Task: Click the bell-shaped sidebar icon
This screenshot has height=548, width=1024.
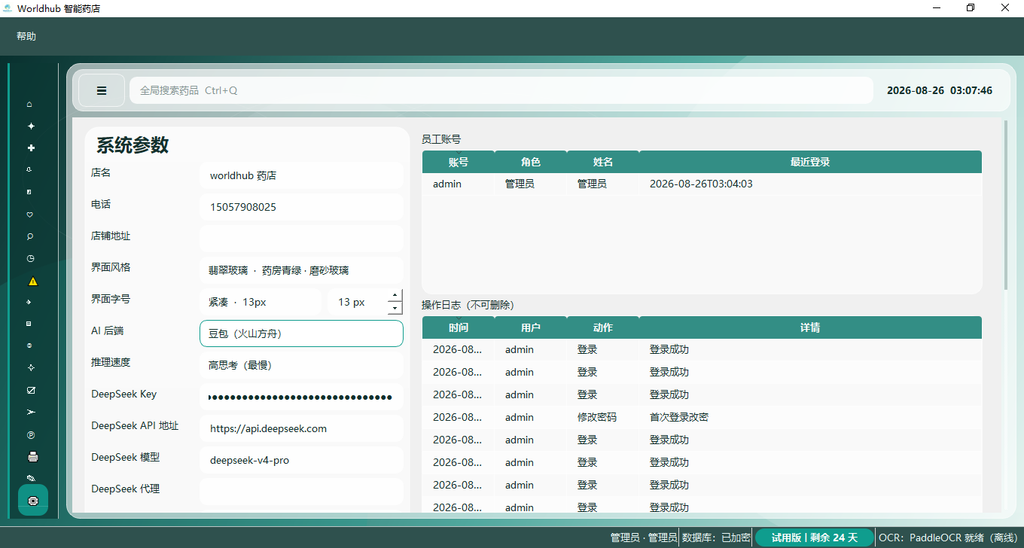Action: pyautogui.click(x=30, y=170)
